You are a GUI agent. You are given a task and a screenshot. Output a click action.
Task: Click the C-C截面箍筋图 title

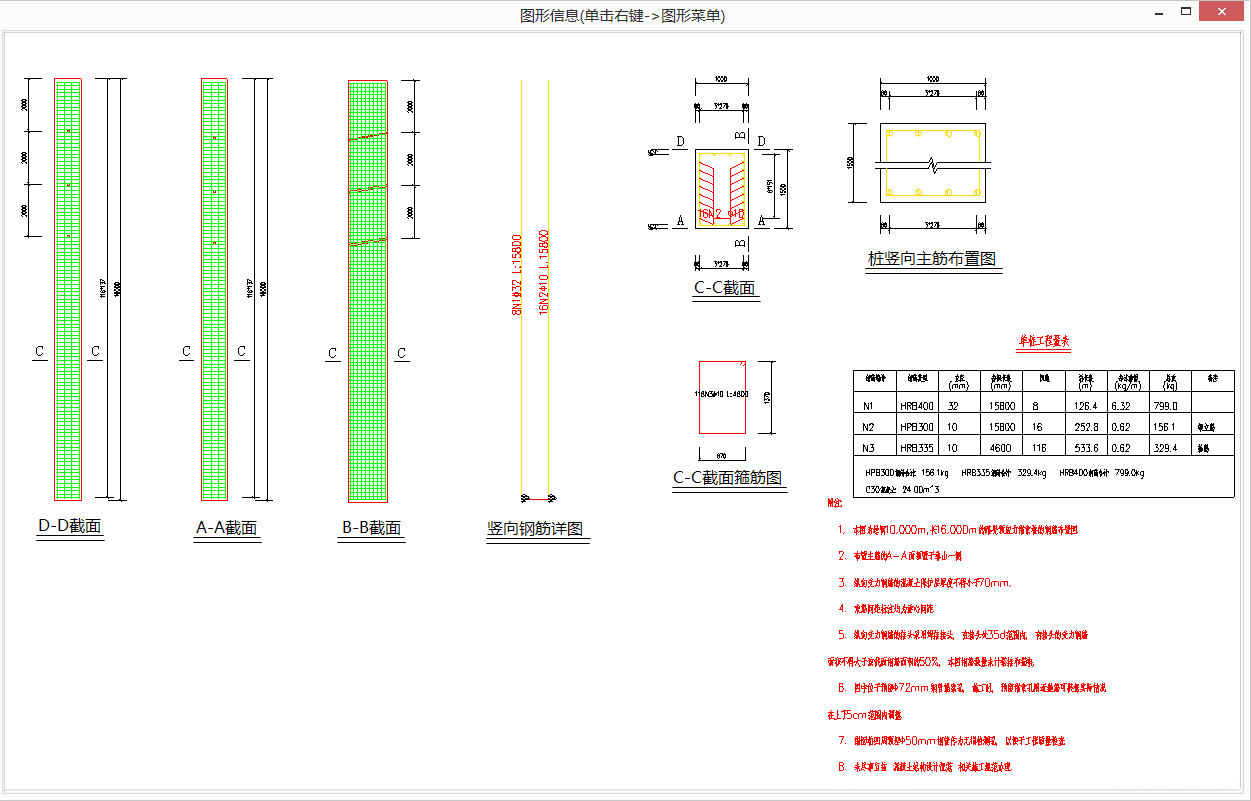[x=726, y=478]
